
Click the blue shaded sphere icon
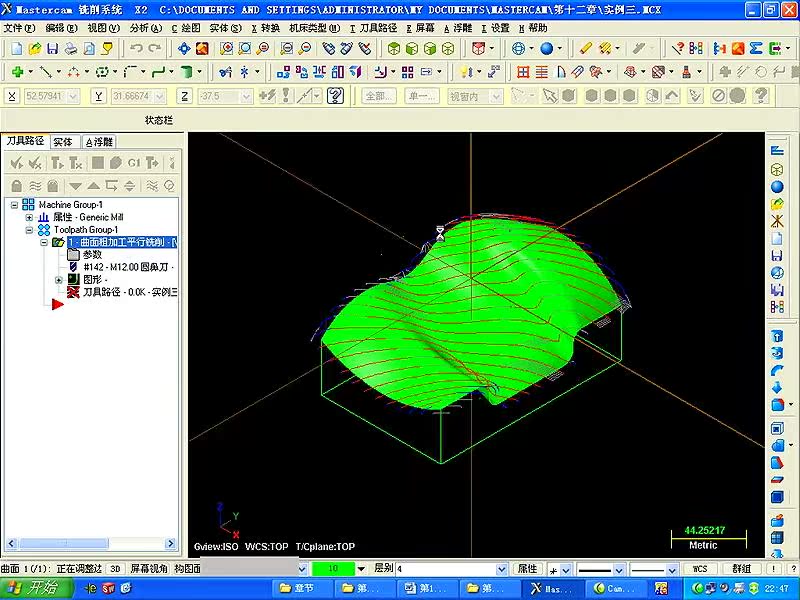(x=546, y=49)
